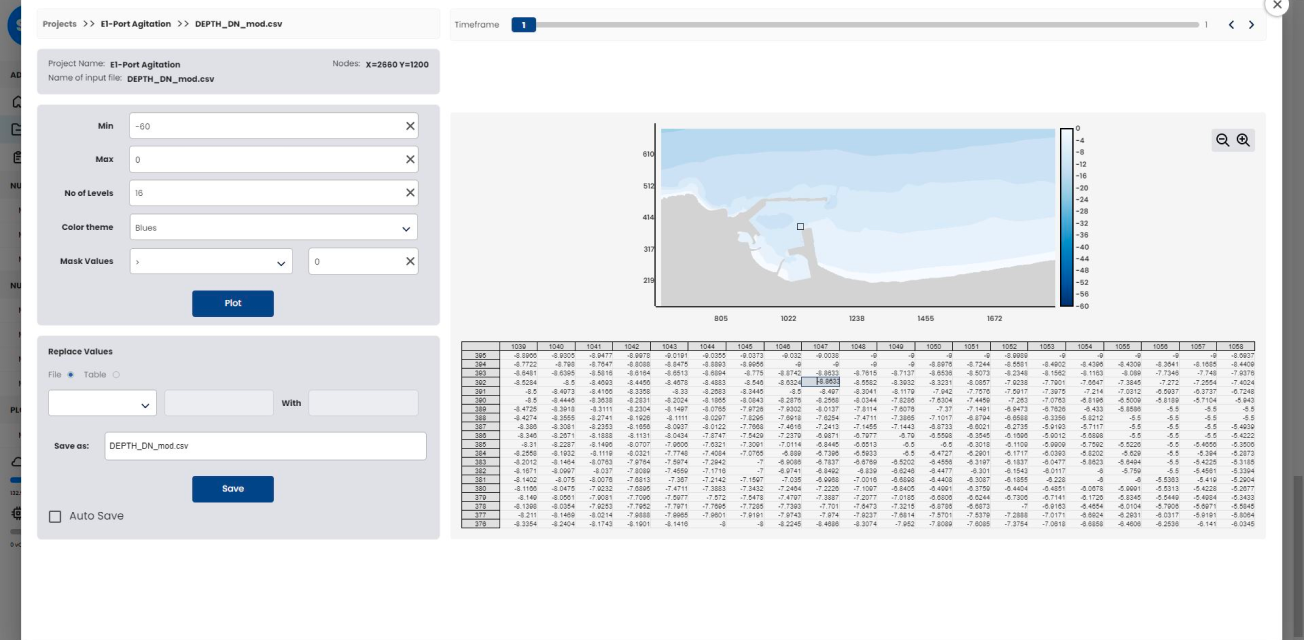This screenshot has width=1304, height=640.
Task: Open the Mask Values operator dropdown
Action: pyautogui.click(x=210, y=262)
